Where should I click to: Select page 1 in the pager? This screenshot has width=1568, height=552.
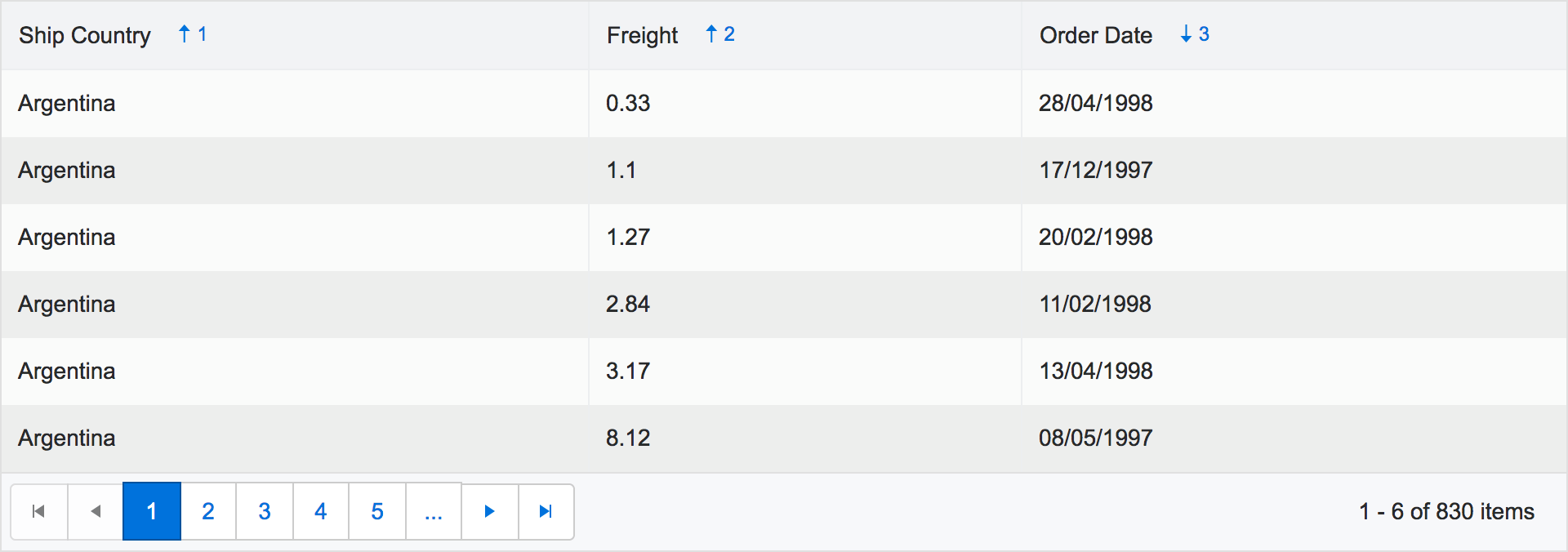tap(152, 511)
